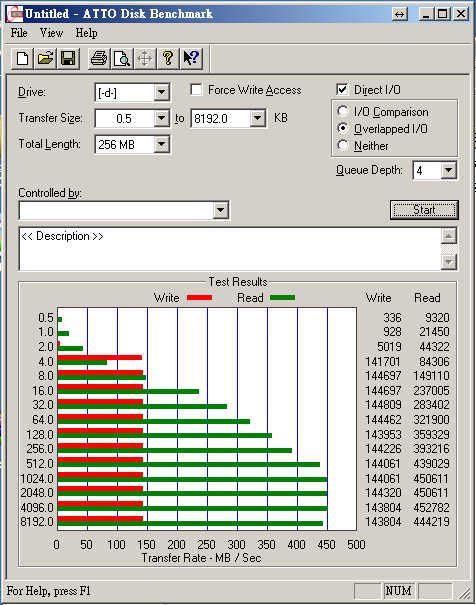Save results with the floppy disk icon
Image resolution: width=476 pixels, height=605 pixels.
68,59
